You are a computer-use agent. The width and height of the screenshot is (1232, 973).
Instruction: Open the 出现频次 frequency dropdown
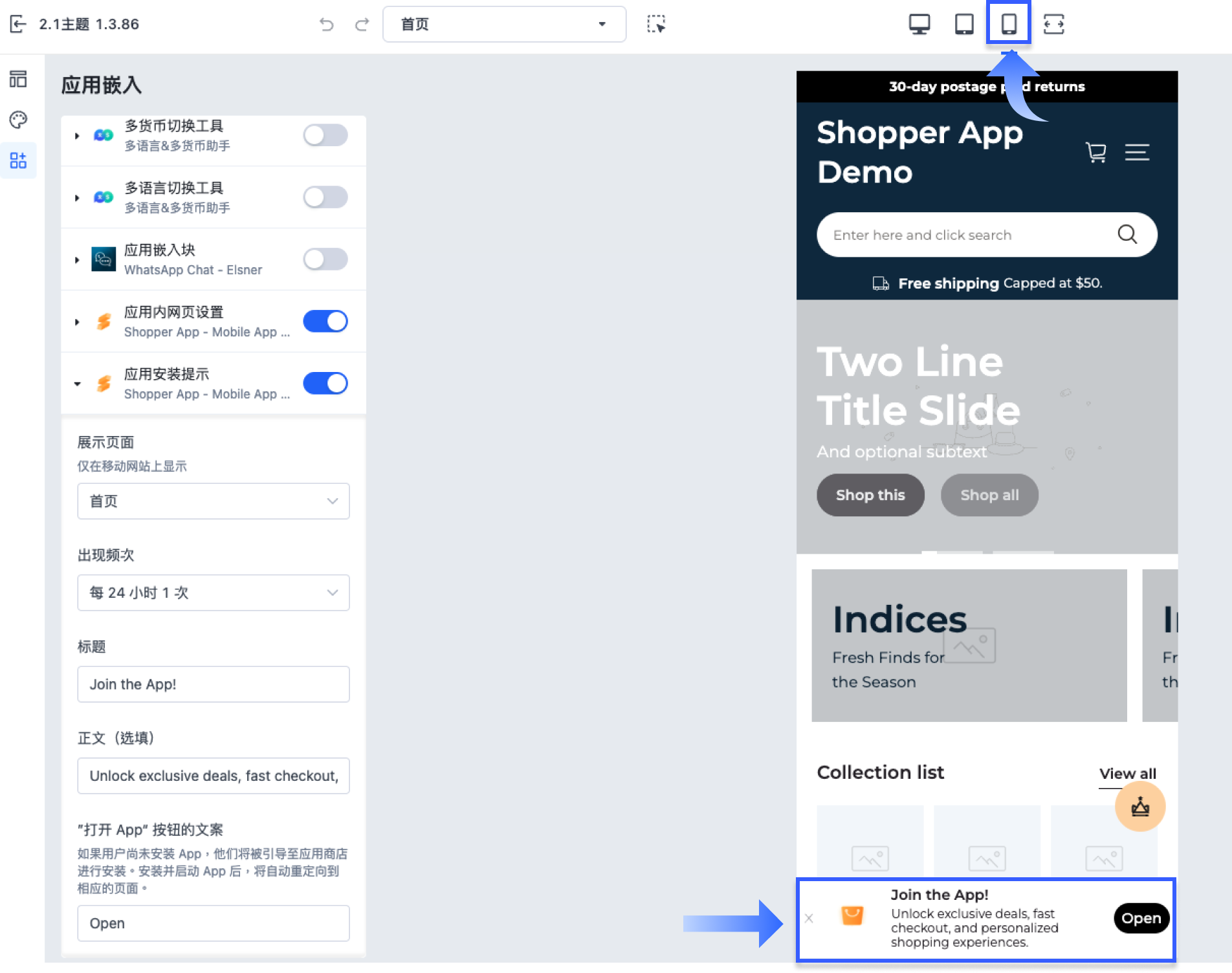click(x=213, y=593)
